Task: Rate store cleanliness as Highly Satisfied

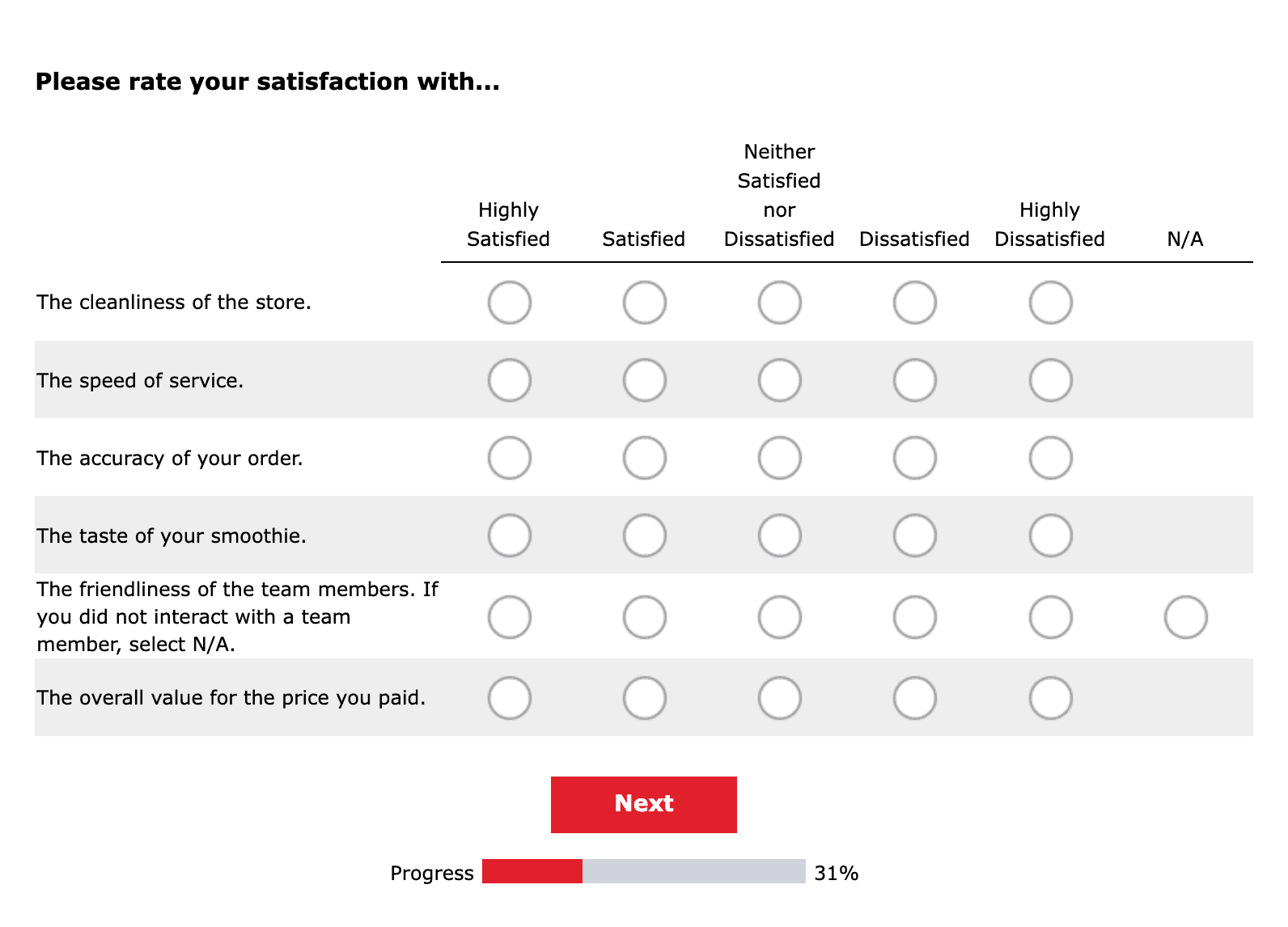Action: coord(510,303)
